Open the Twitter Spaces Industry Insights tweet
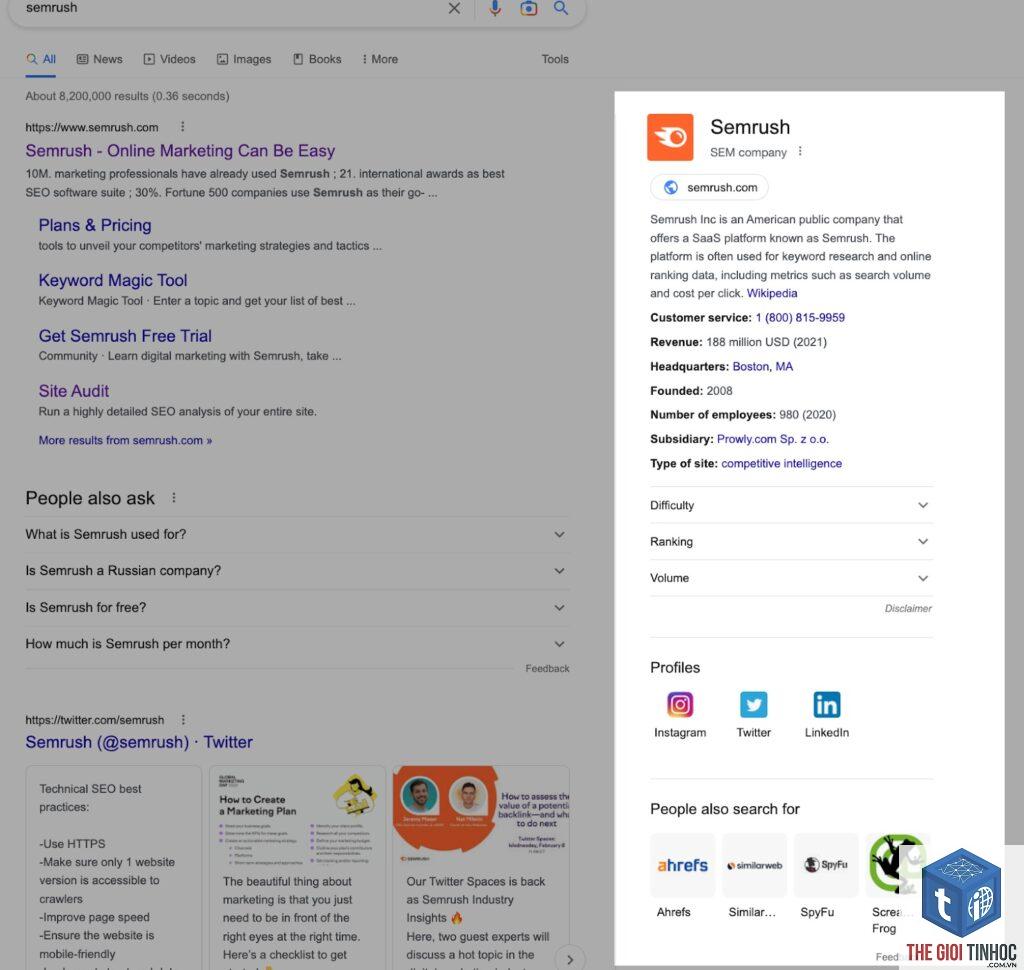 (x=481, y=868)
